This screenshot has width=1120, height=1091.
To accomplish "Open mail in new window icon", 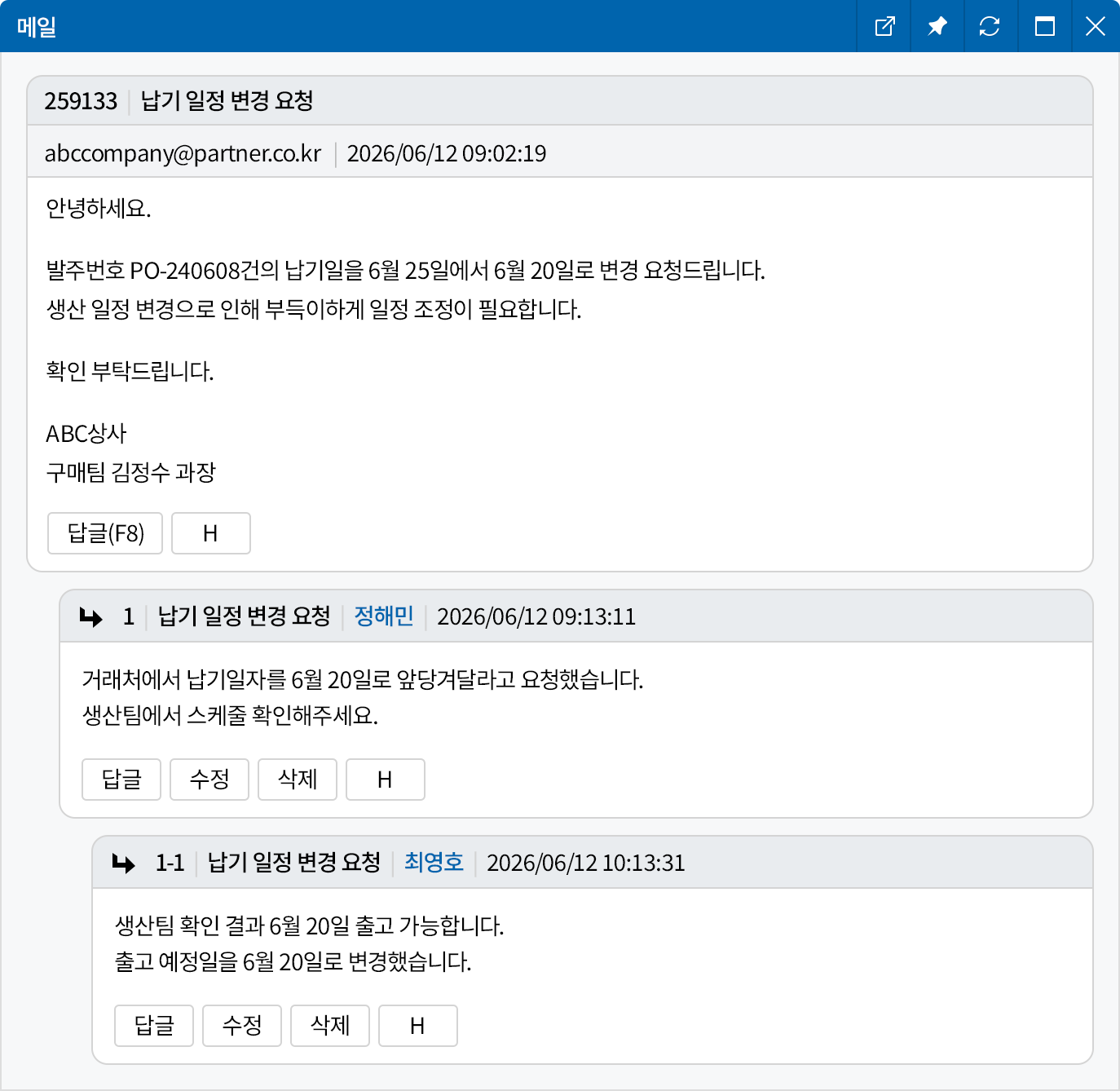I will [x=884, y=26].
